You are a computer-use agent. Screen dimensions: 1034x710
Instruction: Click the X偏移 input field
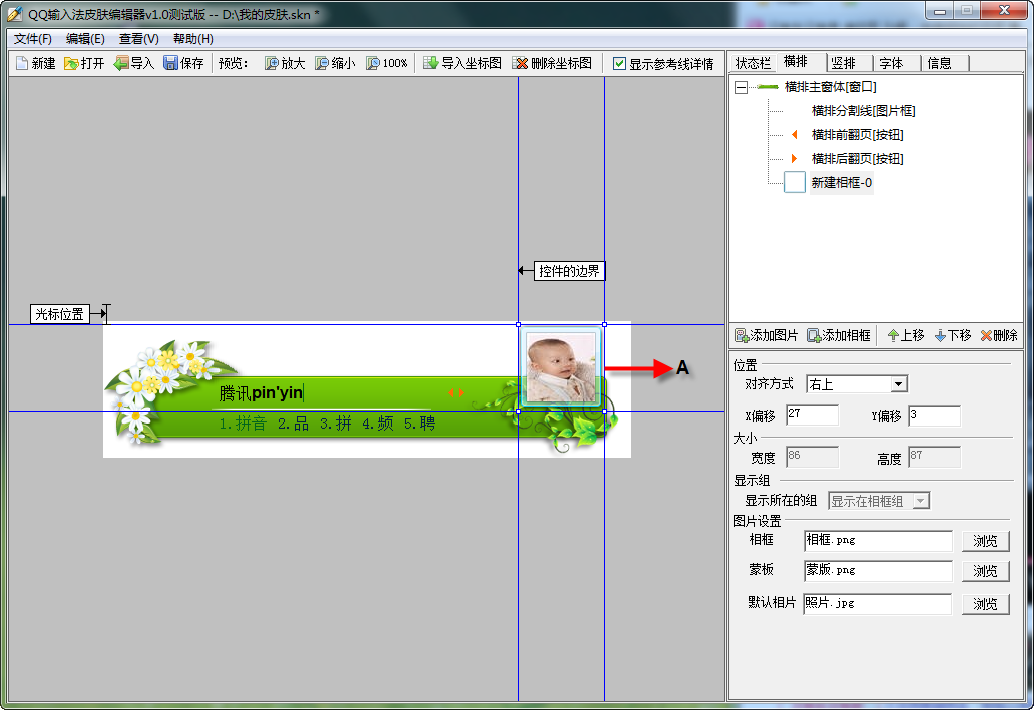click(812, 415)
